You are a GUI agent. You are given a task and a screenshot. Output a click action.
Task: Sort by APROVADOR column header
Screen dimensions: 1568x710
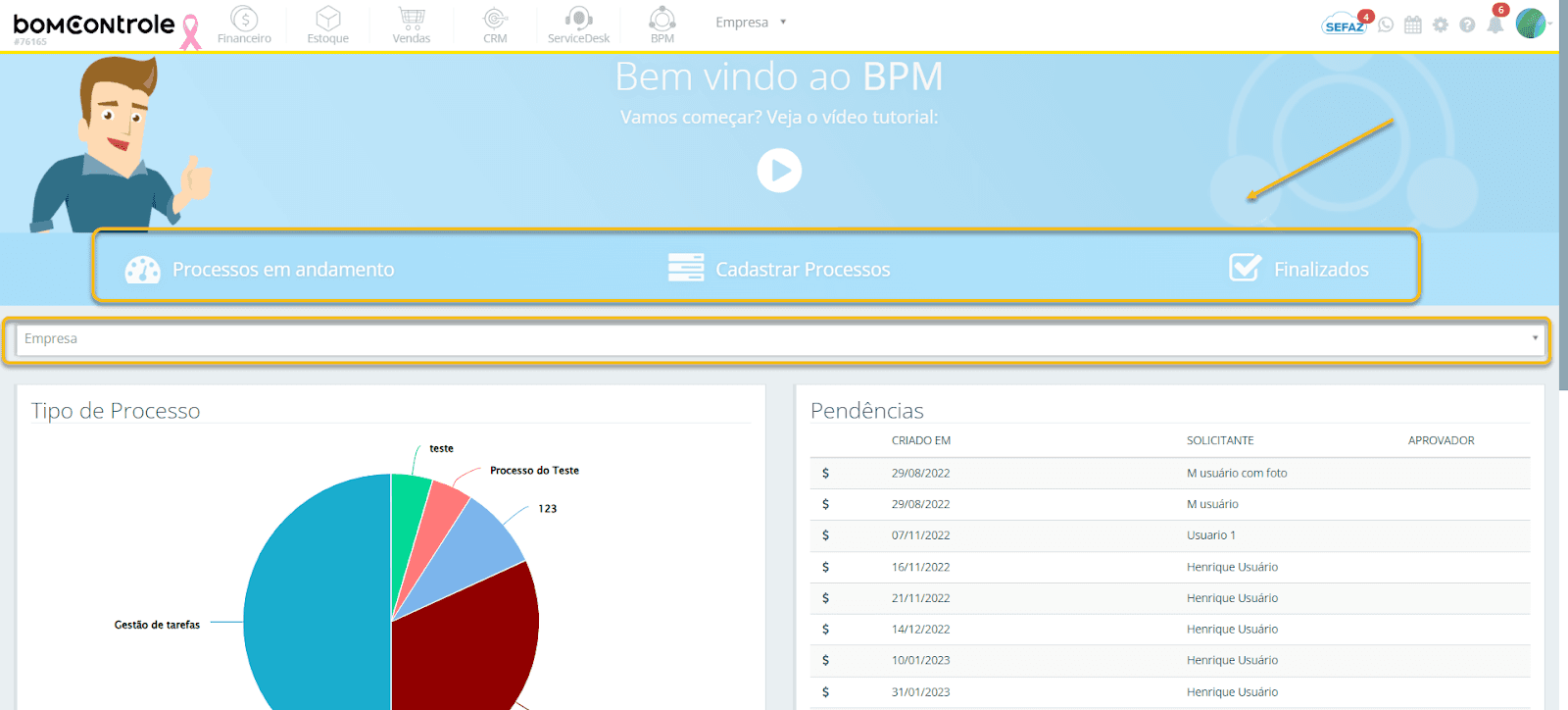click(x=1441, y=440)
